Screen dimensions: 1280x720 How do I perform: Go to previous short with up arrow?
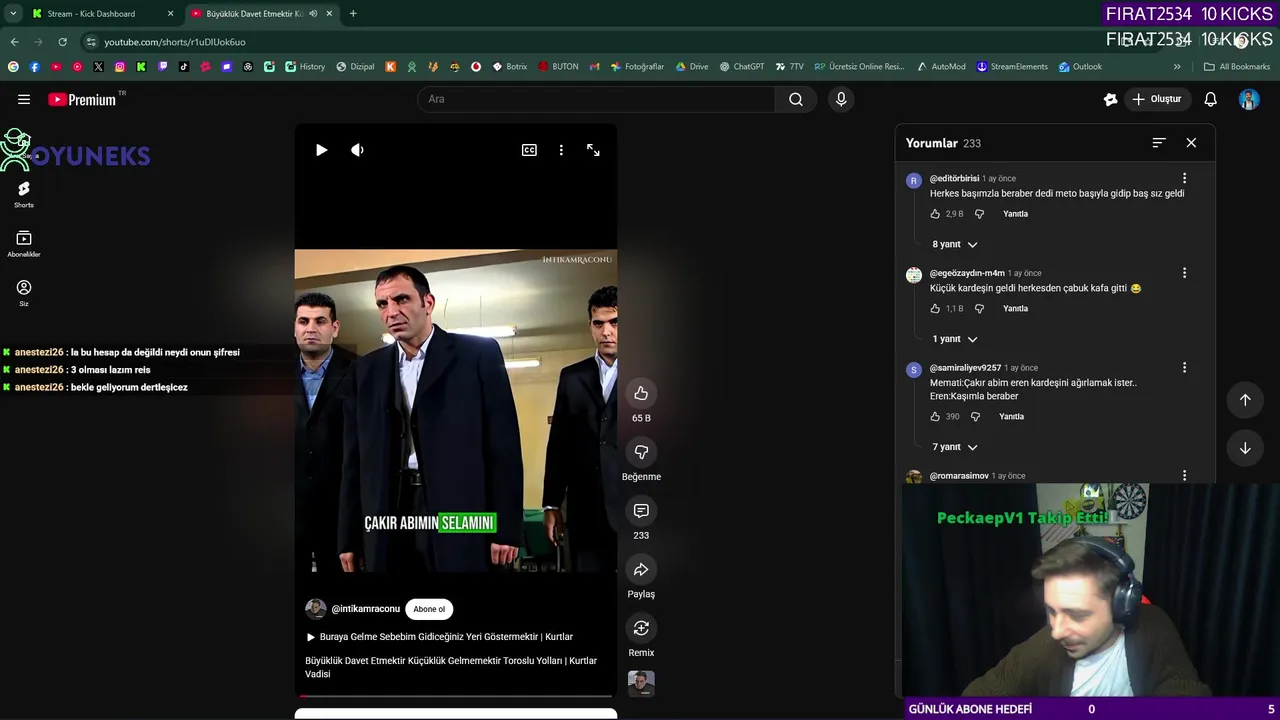(x=1245, y=400)
